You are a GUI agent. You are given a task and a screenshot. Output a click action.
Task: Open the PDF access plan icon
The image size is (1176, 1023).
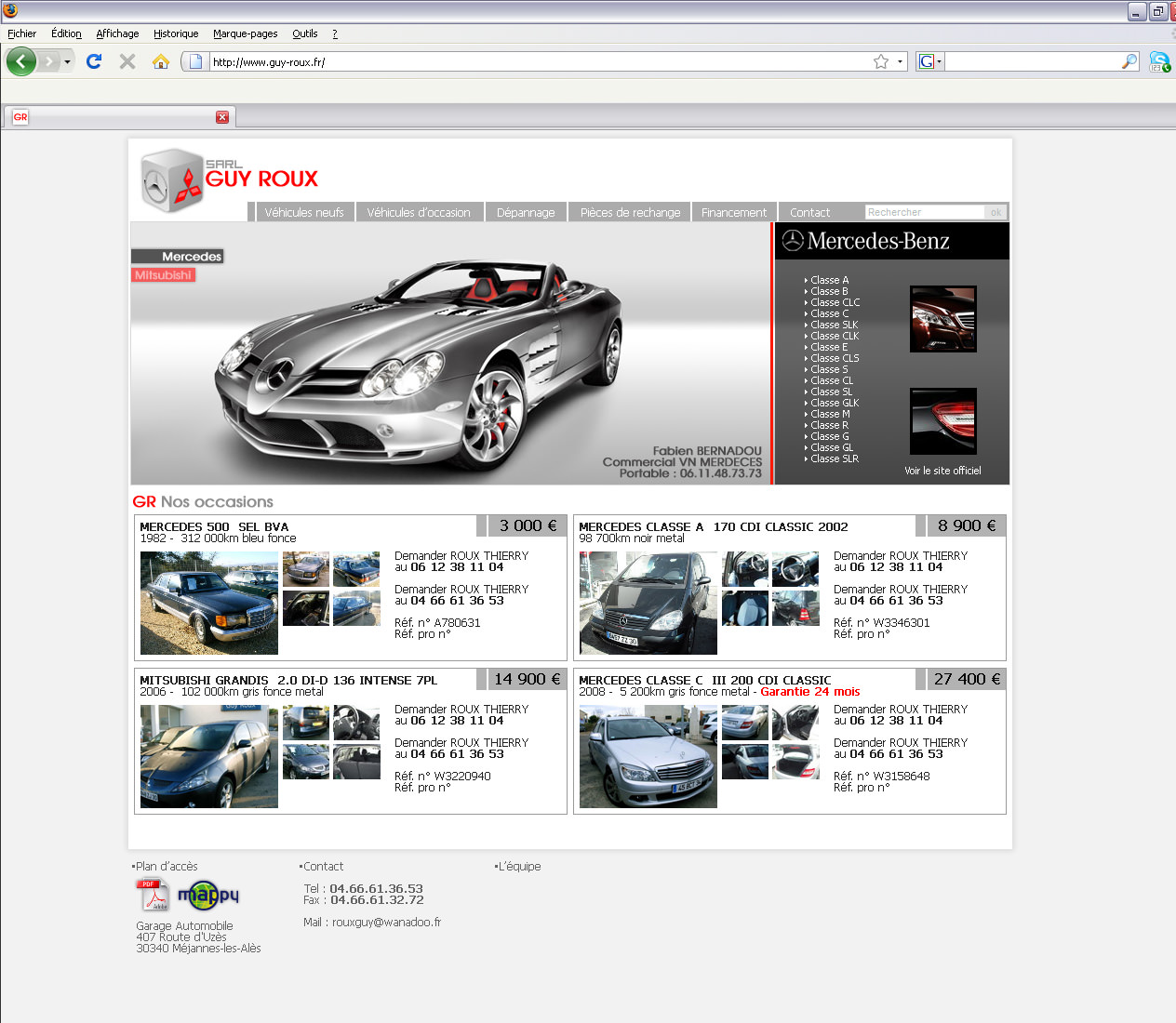(x=153, y=895)
